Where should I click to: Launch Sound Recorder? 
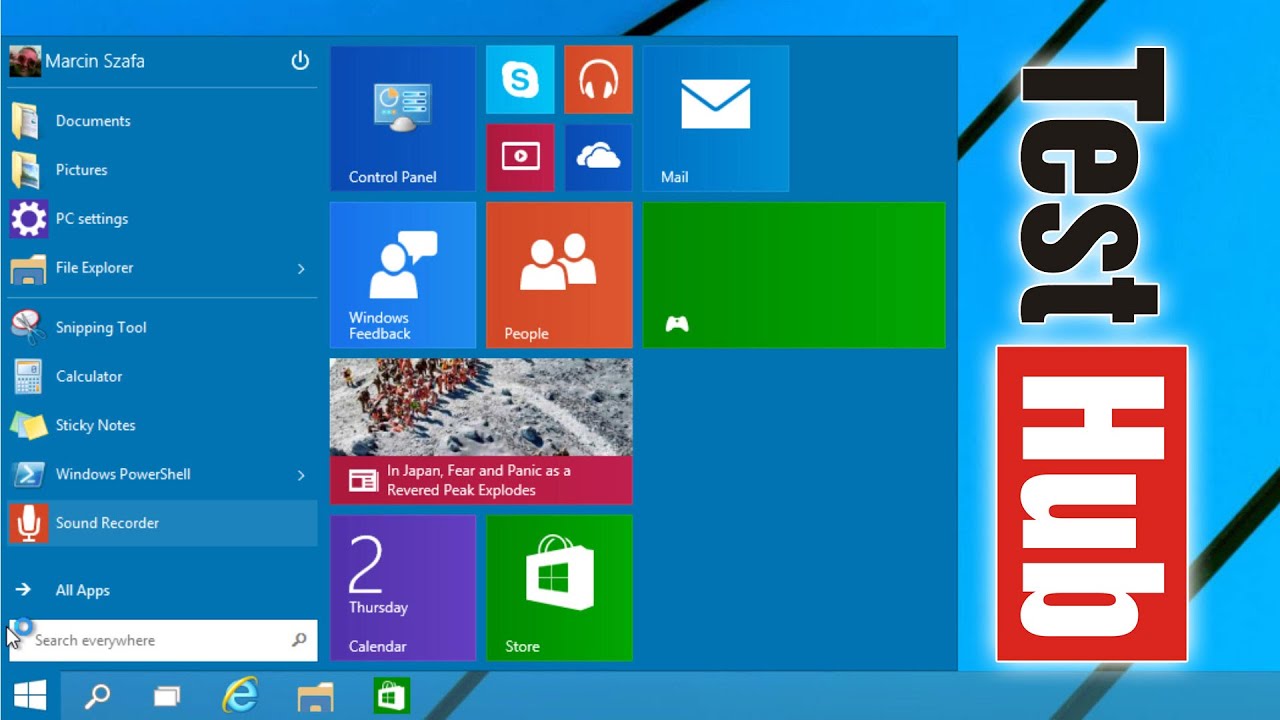[x=162, y=523]
